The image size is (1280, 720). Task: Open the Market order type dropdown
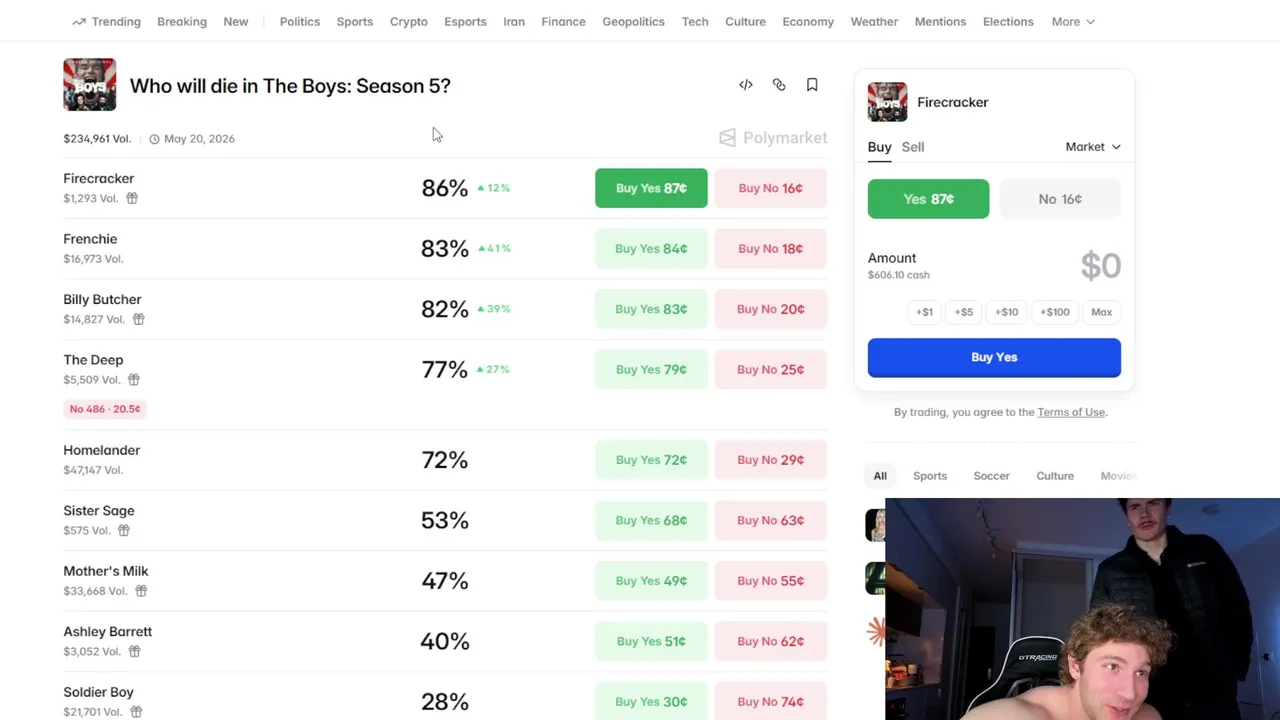click(x=1093, y=147)
